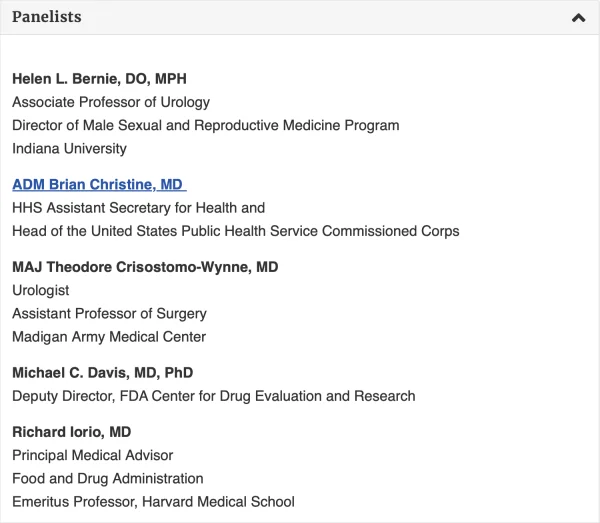The width and height of the screenshot is (600, 523).
Task: Select the Principal Medical Advisor line
Action: [x=92, y=455]
